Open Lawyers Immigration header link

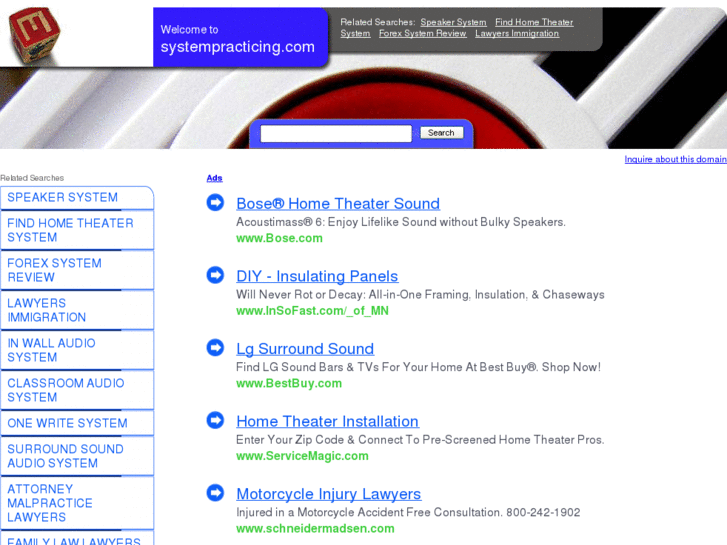(517, 33)
